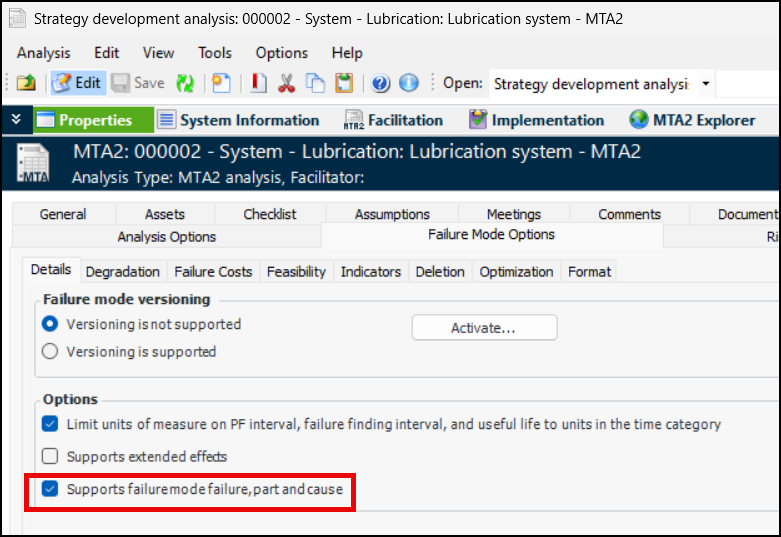Screen dimensions: 781x537
Task: Open the Failure Costs tab
Action: point(215,271)
